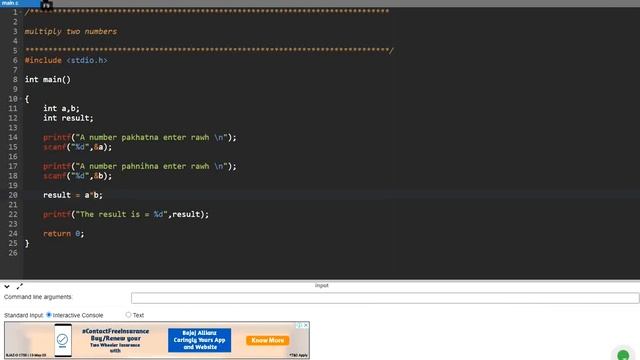Select the Interactive Console radio button
Screen dimensions: 640x360
49,315
